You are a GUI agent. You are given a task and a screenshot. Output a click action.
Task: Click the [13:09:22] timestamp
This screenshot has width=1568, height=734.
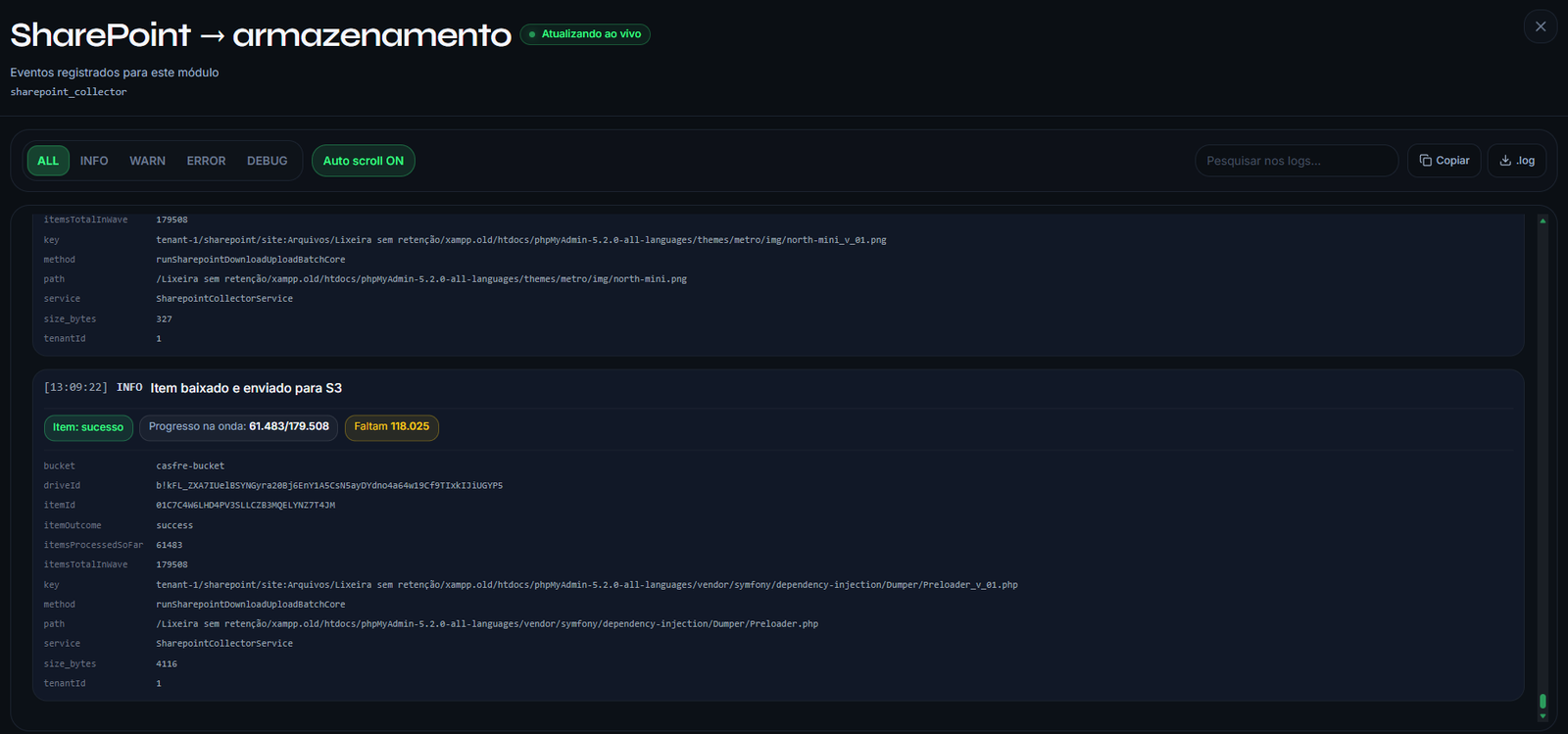tap(75, 388)
